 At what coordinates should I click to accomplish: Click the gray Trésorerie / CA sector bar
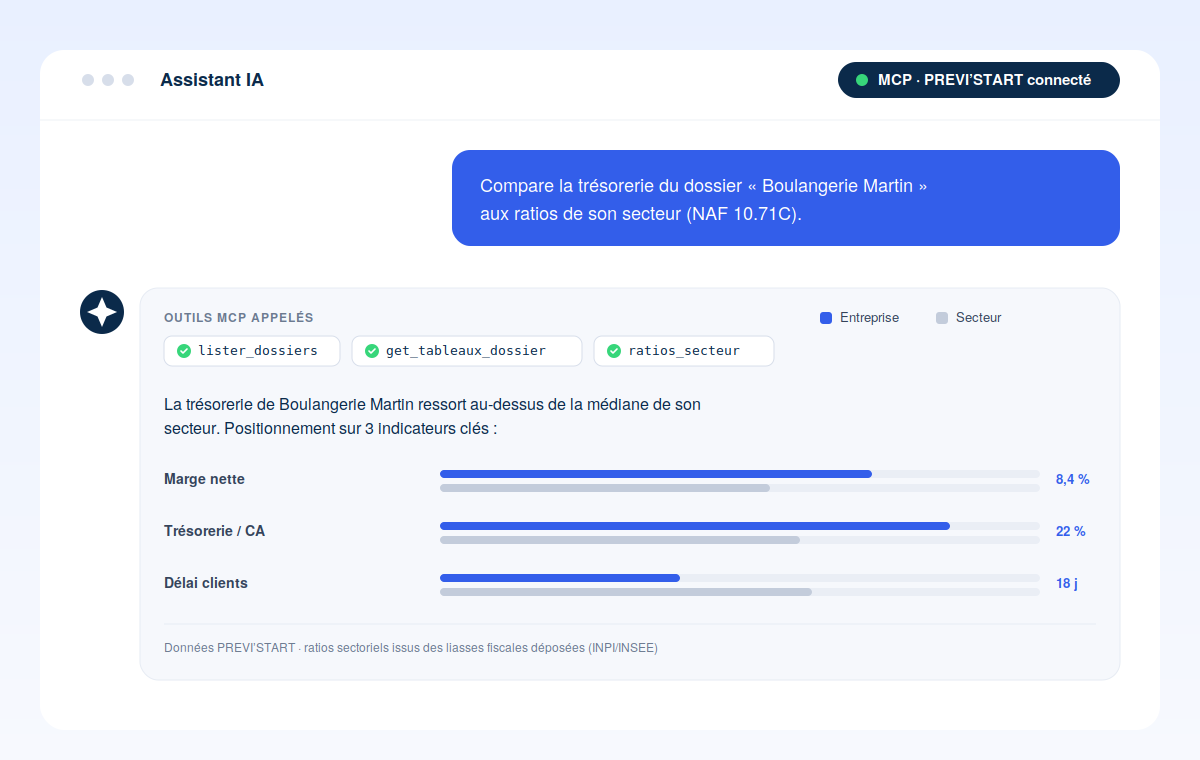point(620,540)
